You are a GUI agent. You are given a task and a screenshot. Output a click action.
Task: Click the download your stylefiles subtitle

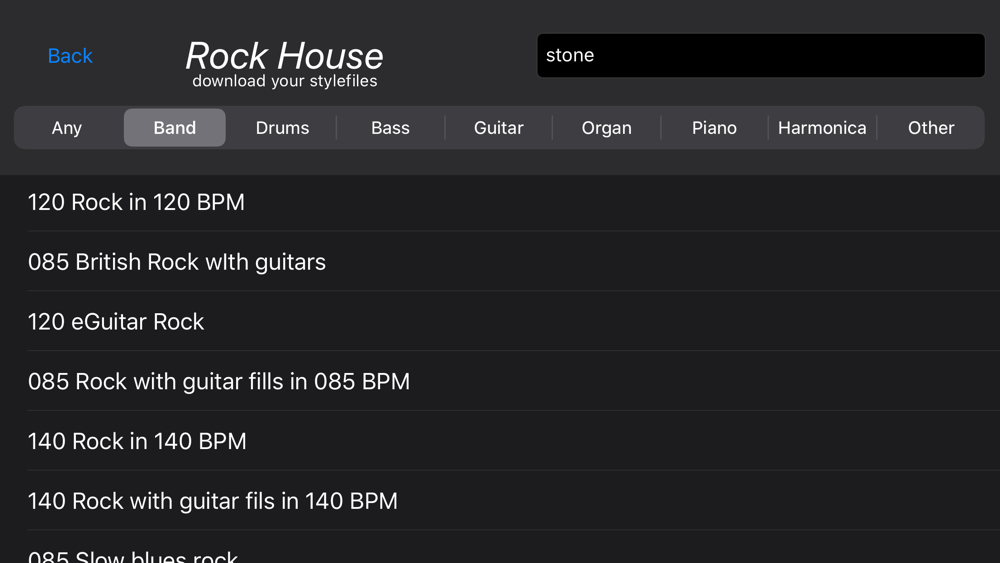(284, 81)
